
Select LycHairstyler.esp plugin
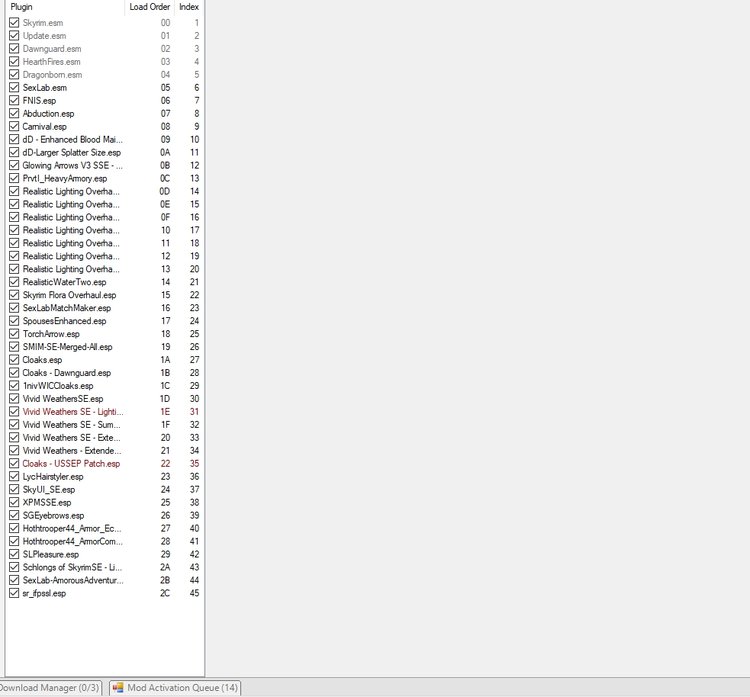(x=53, y=476)
